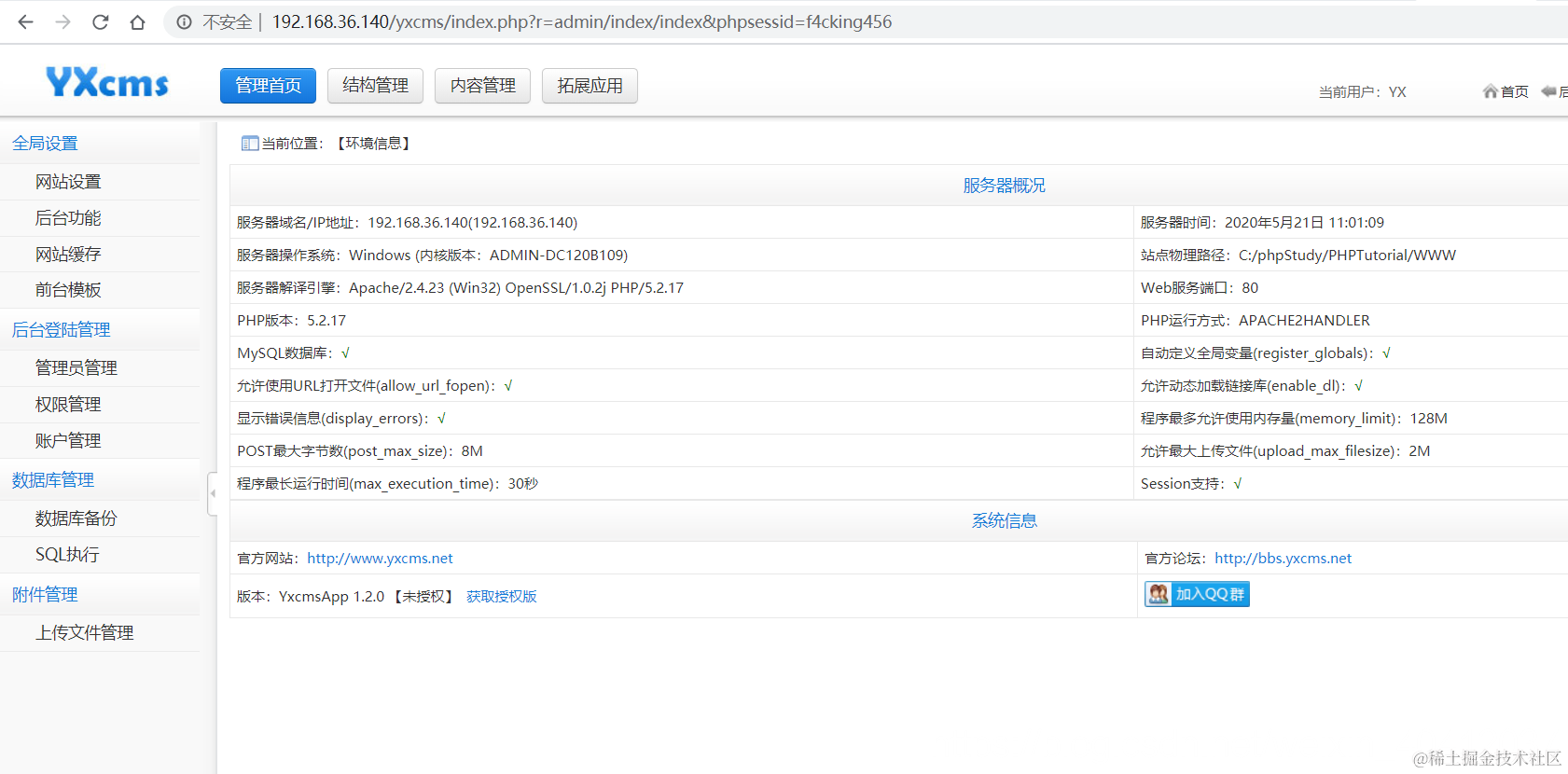Click the 服务器时间 2020年5月21日 cell

[1351, 223]
